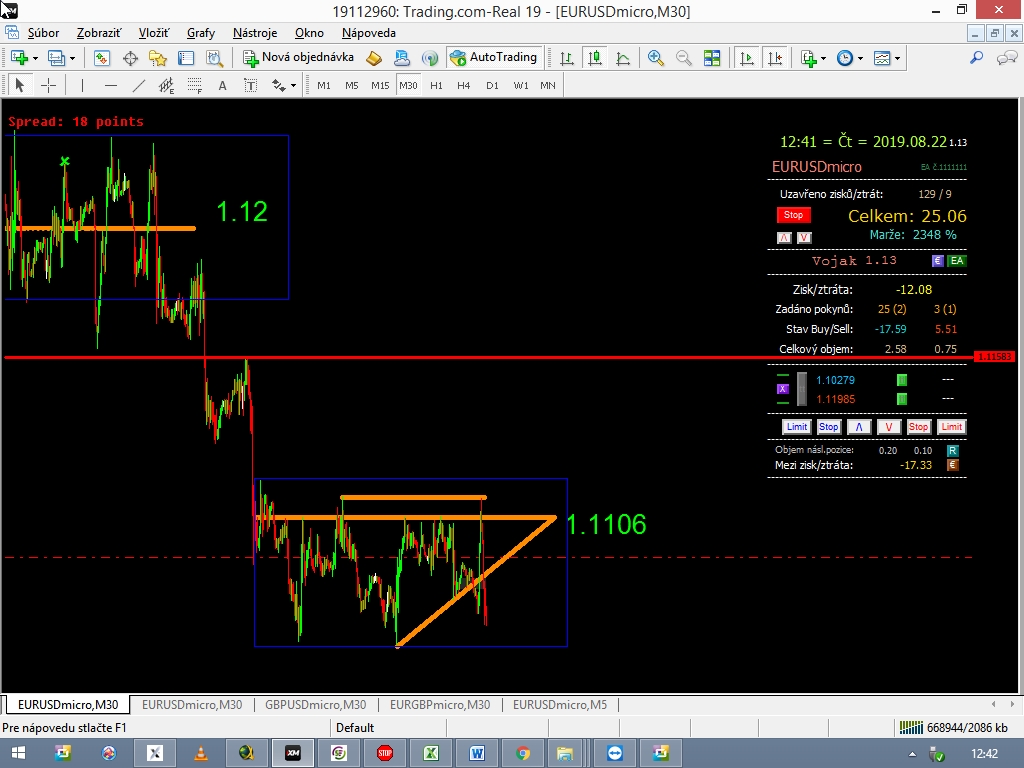Open the Profiles toolbar icon
Image resolution: width=1024 pixels, height=768 pixels.
(56, 58)
